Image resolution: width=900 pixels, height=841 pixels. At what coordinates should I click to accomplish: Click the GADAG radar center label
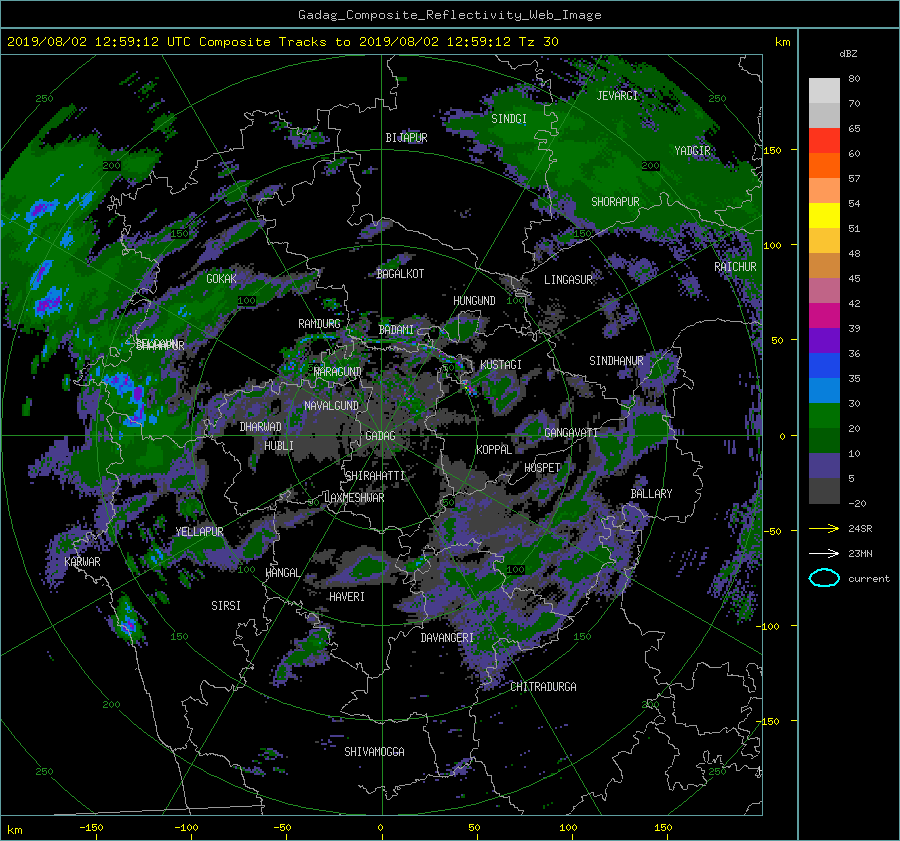[x=380, y=436]
